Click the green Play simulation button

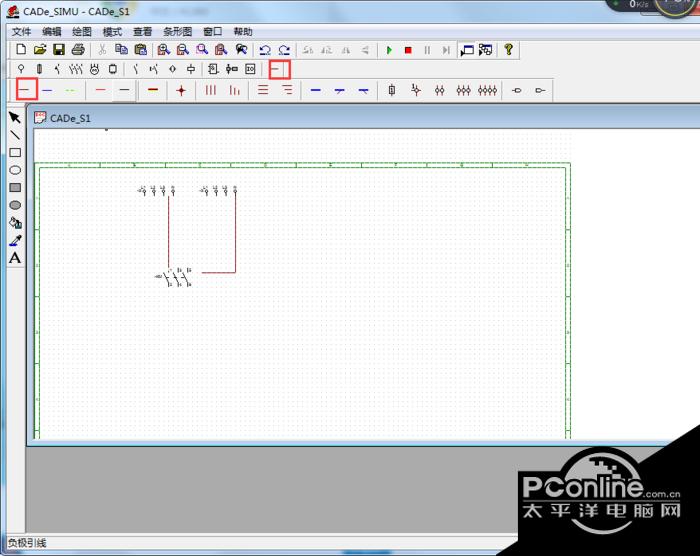click(x=389, y=50)
